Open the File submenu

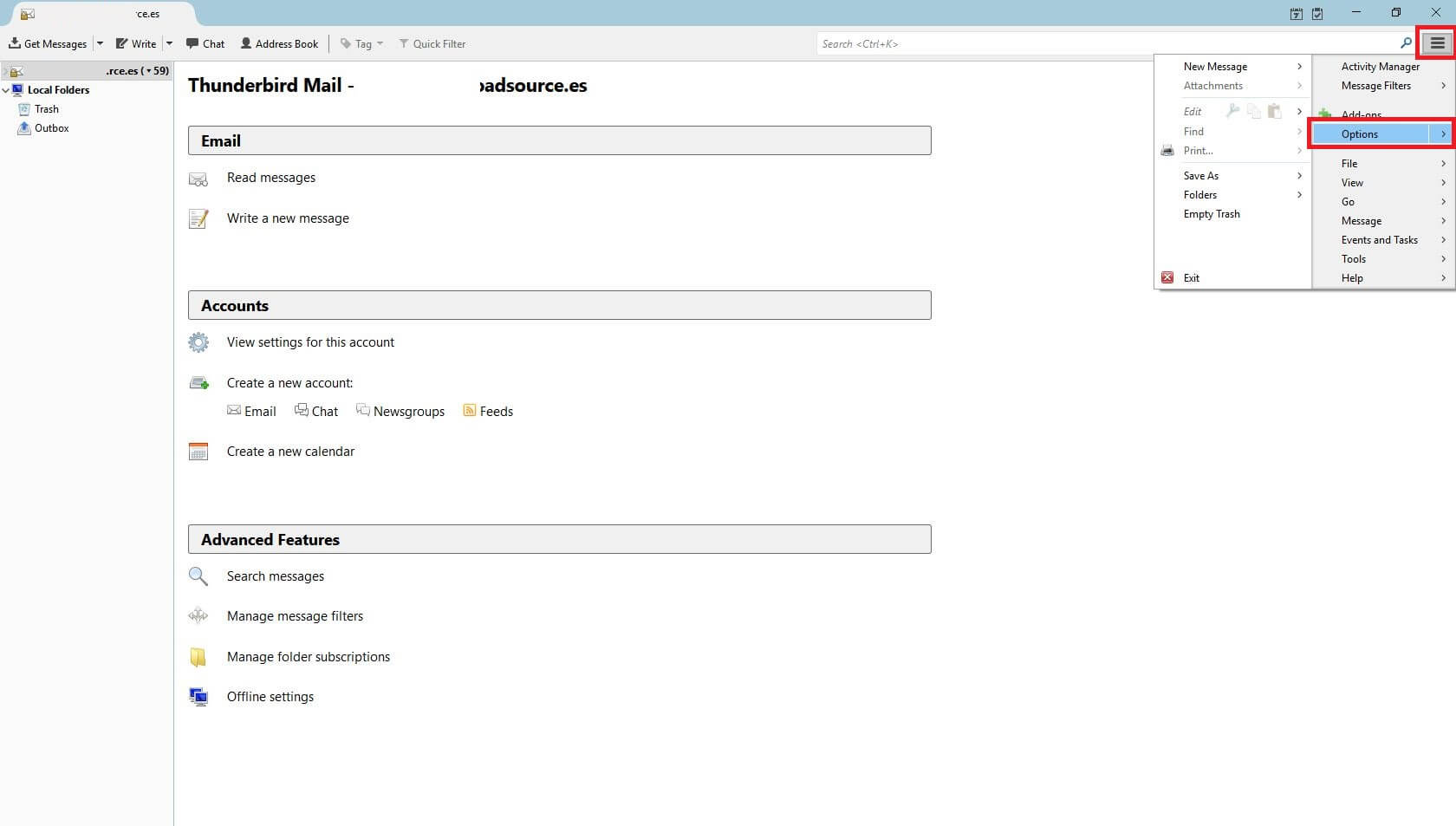coord(1382,164)
